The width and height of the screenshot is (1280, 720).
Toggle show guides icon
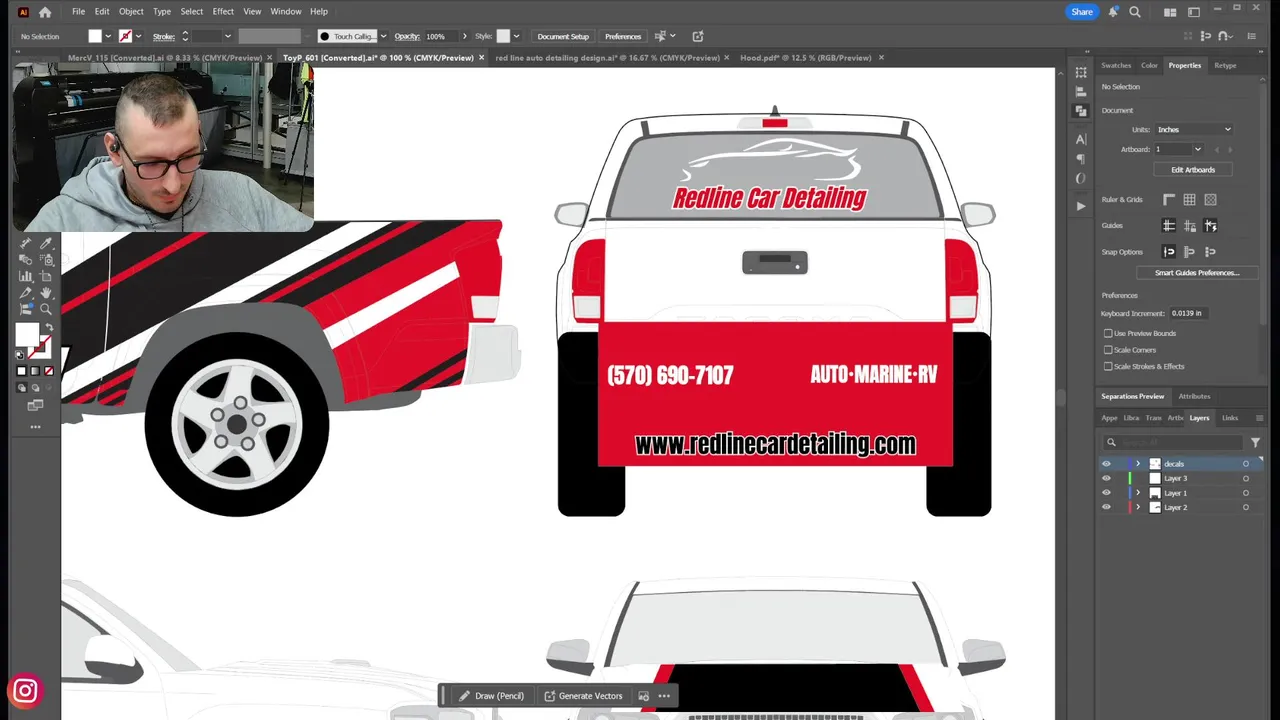[1168, 226]
